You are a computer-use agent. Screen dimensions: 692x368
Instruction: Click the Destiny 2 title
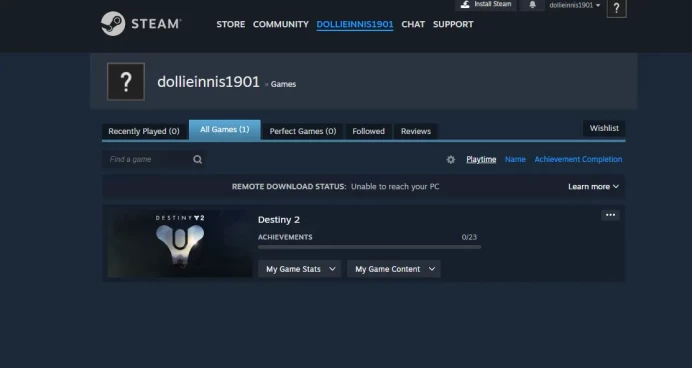tap(279, 220)
